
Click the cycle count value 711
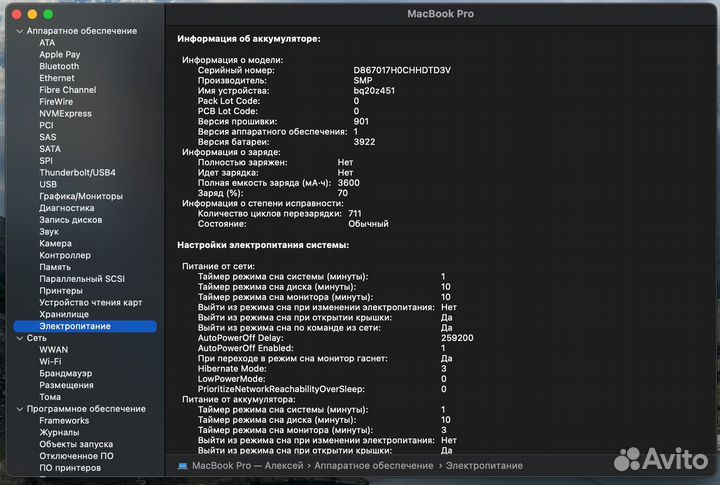click(x=354, y=214)
